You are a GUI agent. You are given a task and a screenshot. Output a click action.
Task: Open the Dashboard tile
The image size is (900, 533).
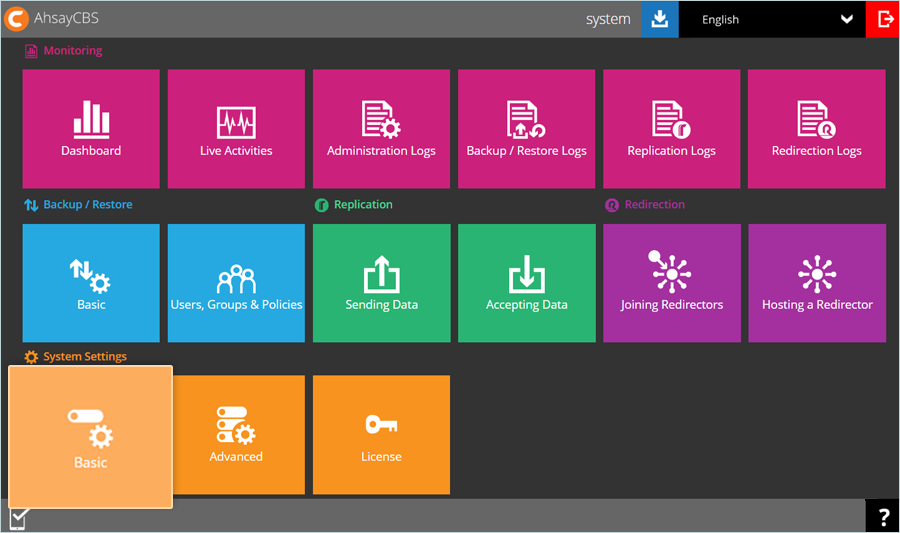[x=91, y=129]
